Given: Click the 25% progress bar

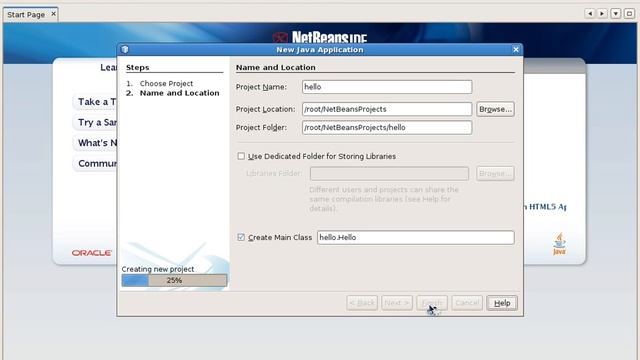Looking at the screenshot, I should point(174,280).
